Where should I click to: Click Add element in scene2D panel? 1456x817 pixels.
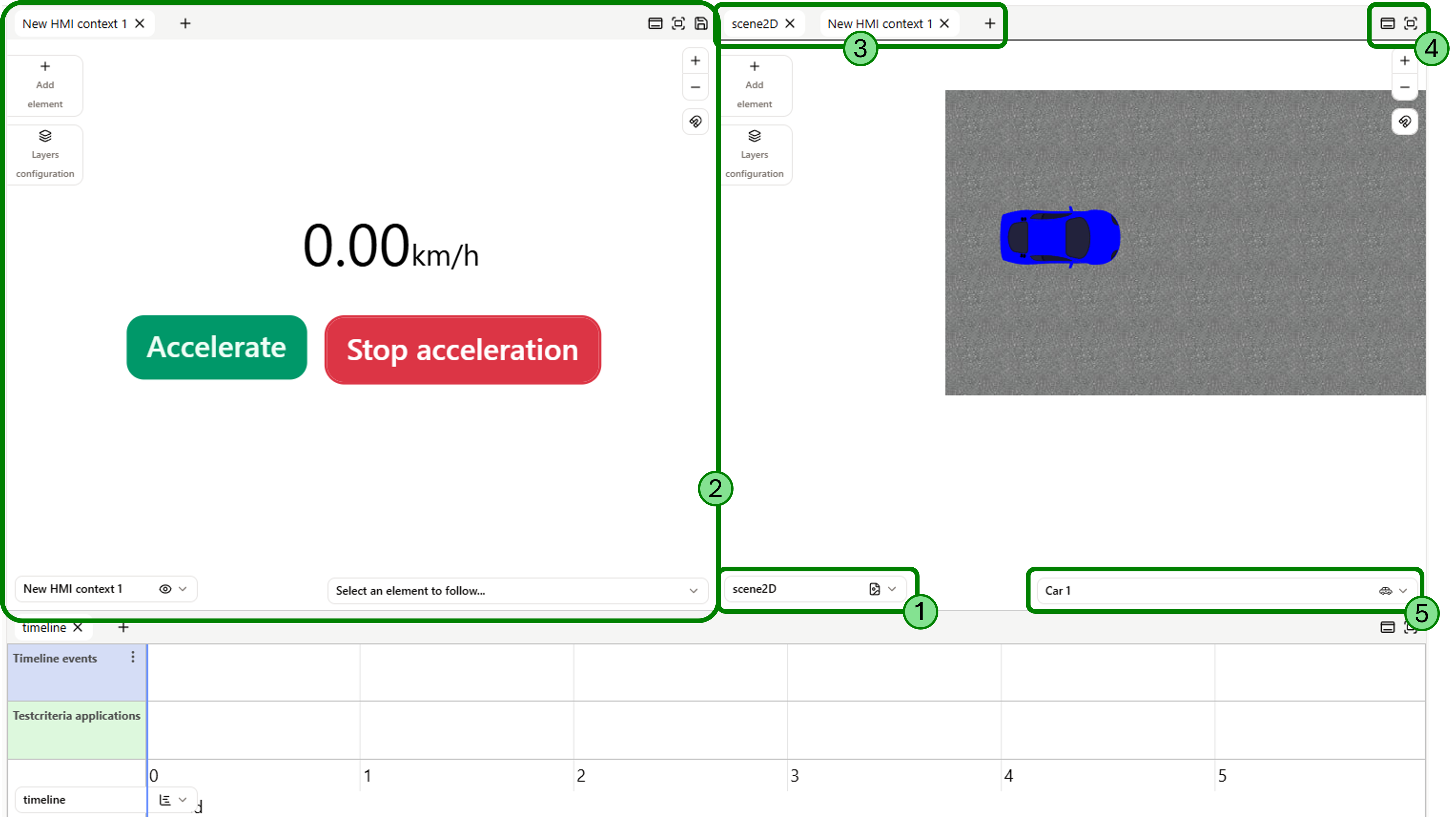click(754, 85)
